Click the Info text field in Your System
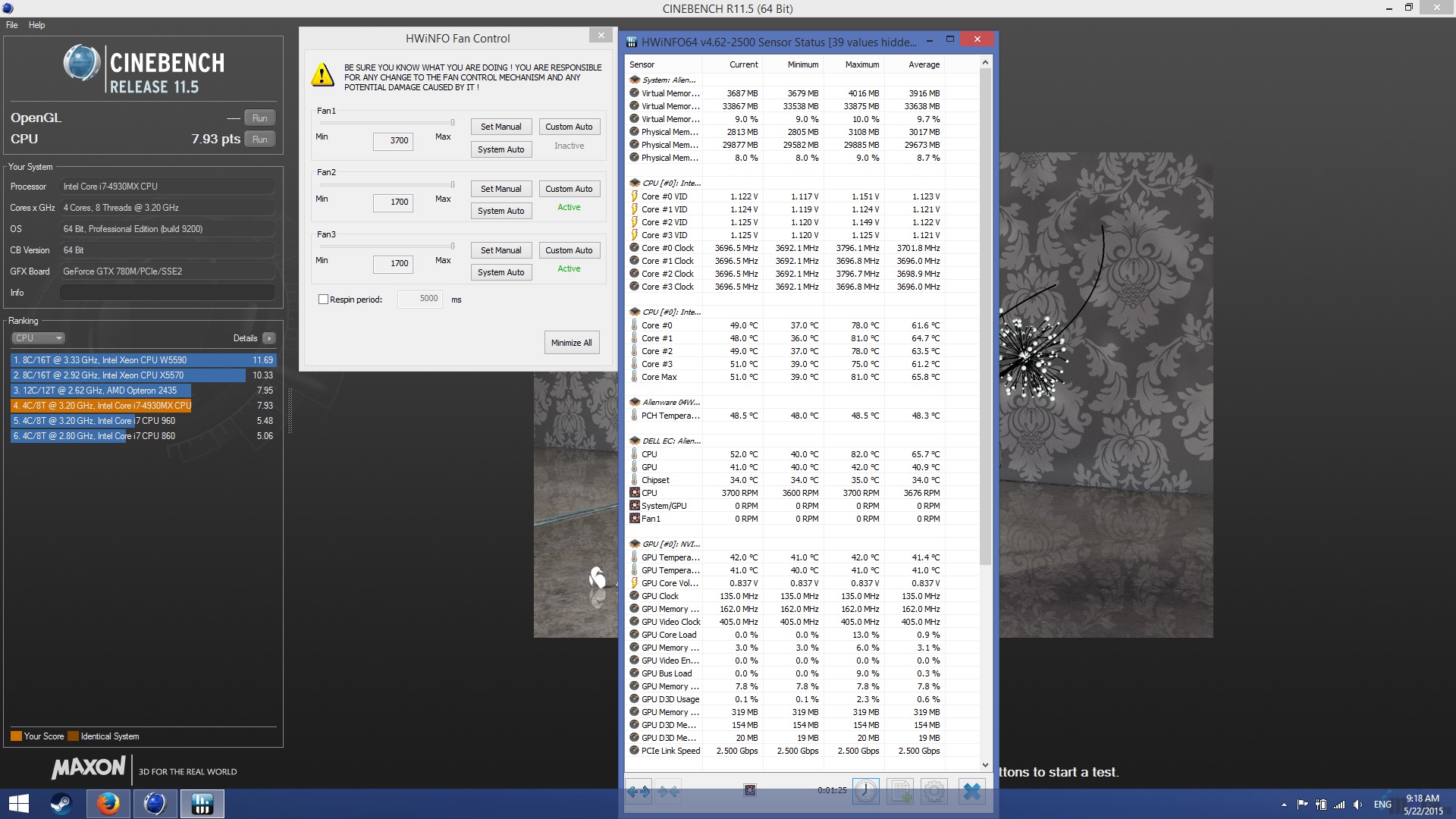The height and width of the screenshot is (819, 1456). point(168,293)
